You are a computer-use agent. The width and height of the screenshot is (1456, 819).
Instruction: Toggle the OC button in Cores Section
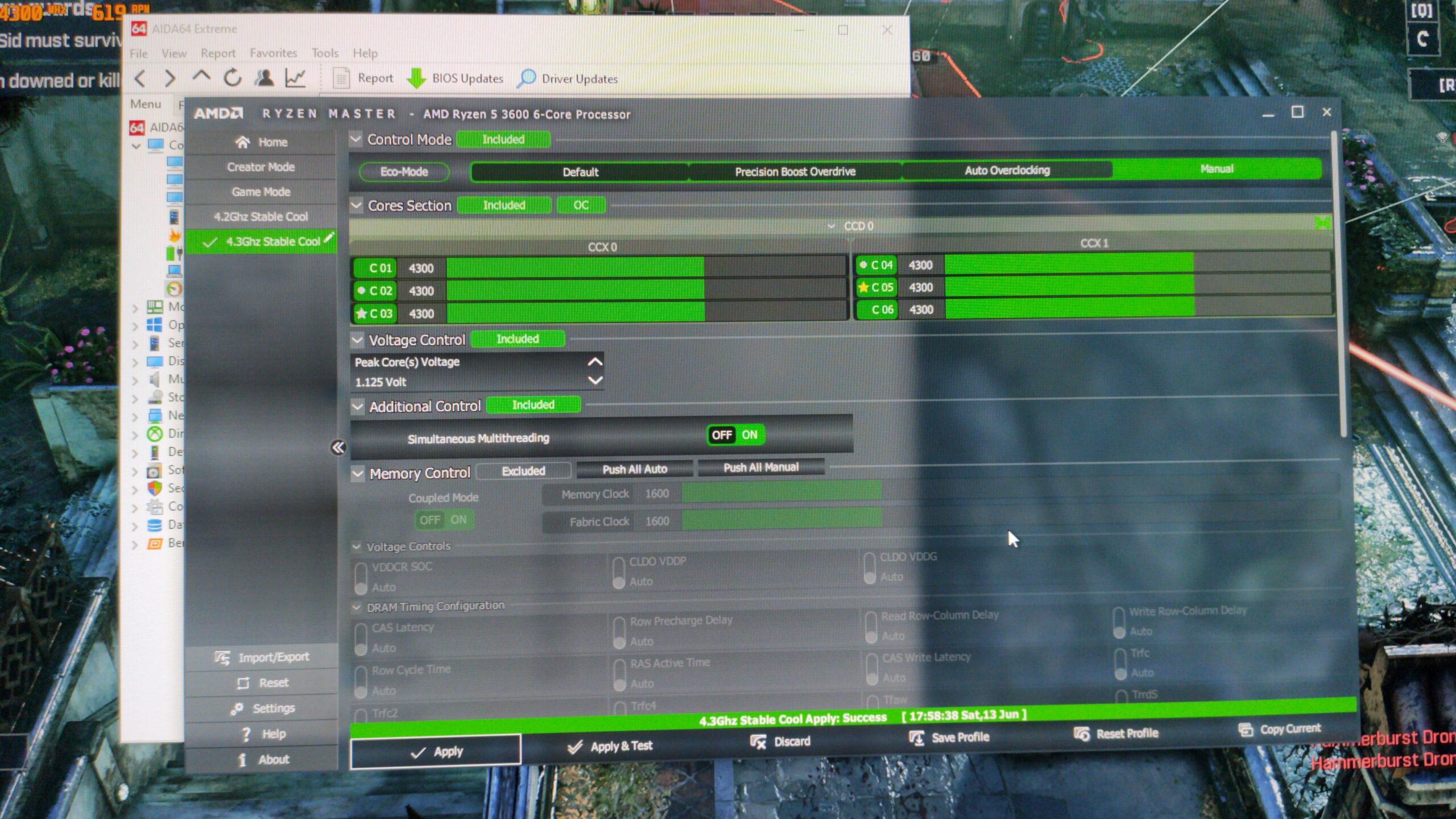(x=581, y=205)
